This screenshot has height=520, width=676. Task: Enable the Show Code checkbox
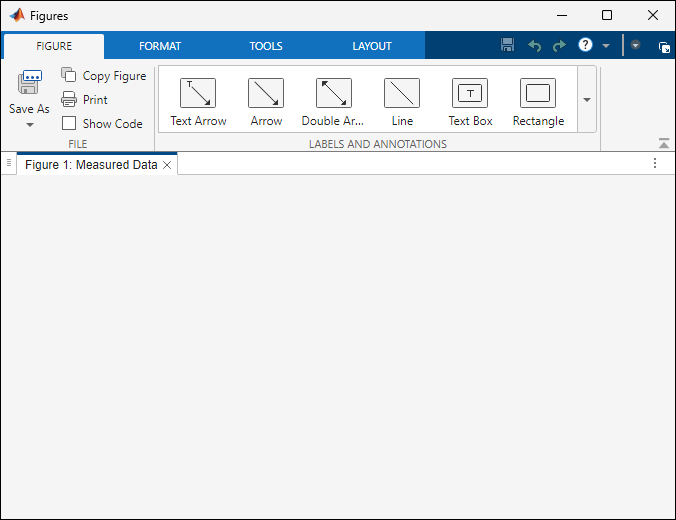pyautogui.click(x=69, y=123)
